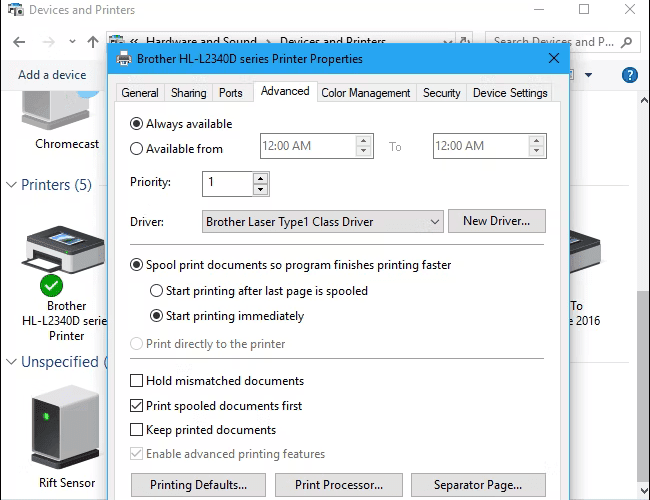
Task: Go back with the back arrow
Action: tap(19, 42)
